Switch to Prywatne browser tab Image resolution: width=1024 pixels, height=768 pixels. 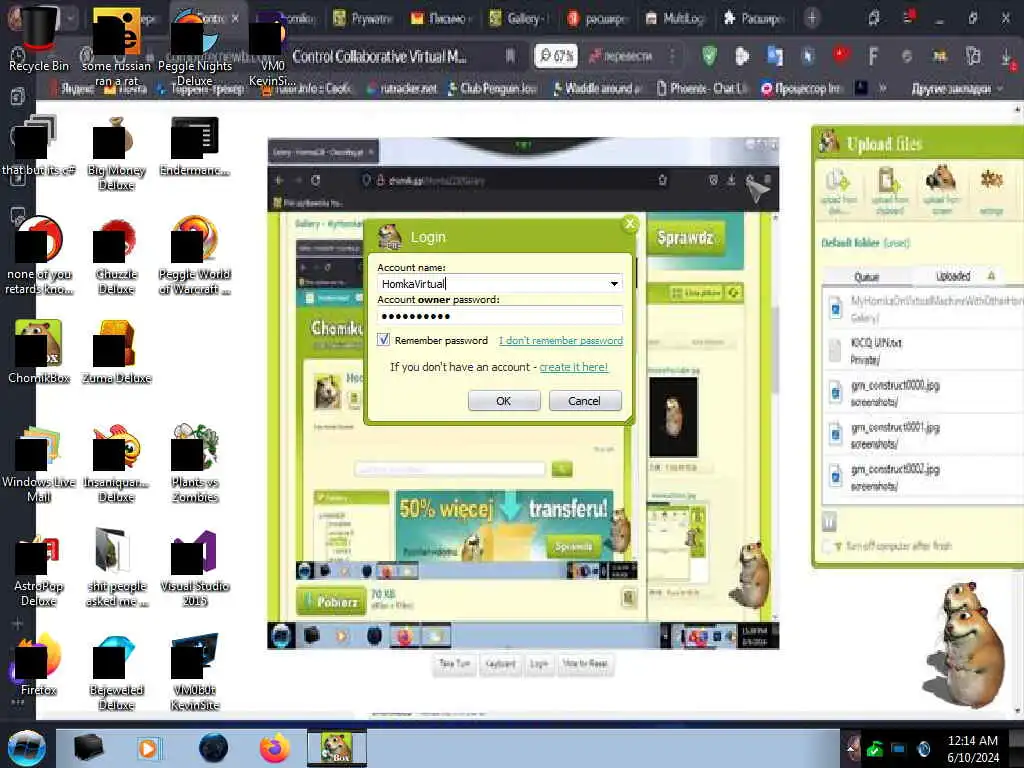click(362, 18)
